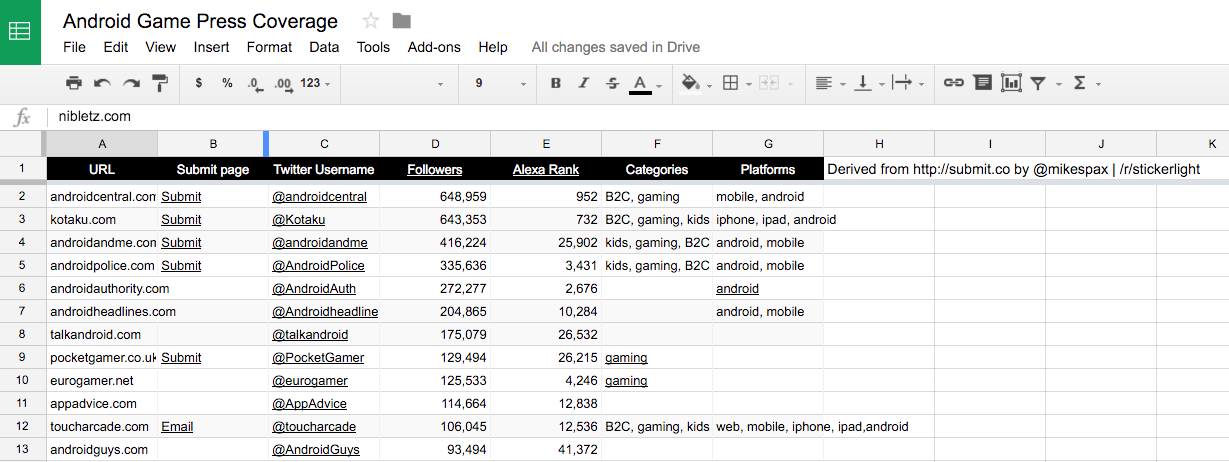
Task: Open the @PocketGamer Twitter link
Action: tap(318, 358)
